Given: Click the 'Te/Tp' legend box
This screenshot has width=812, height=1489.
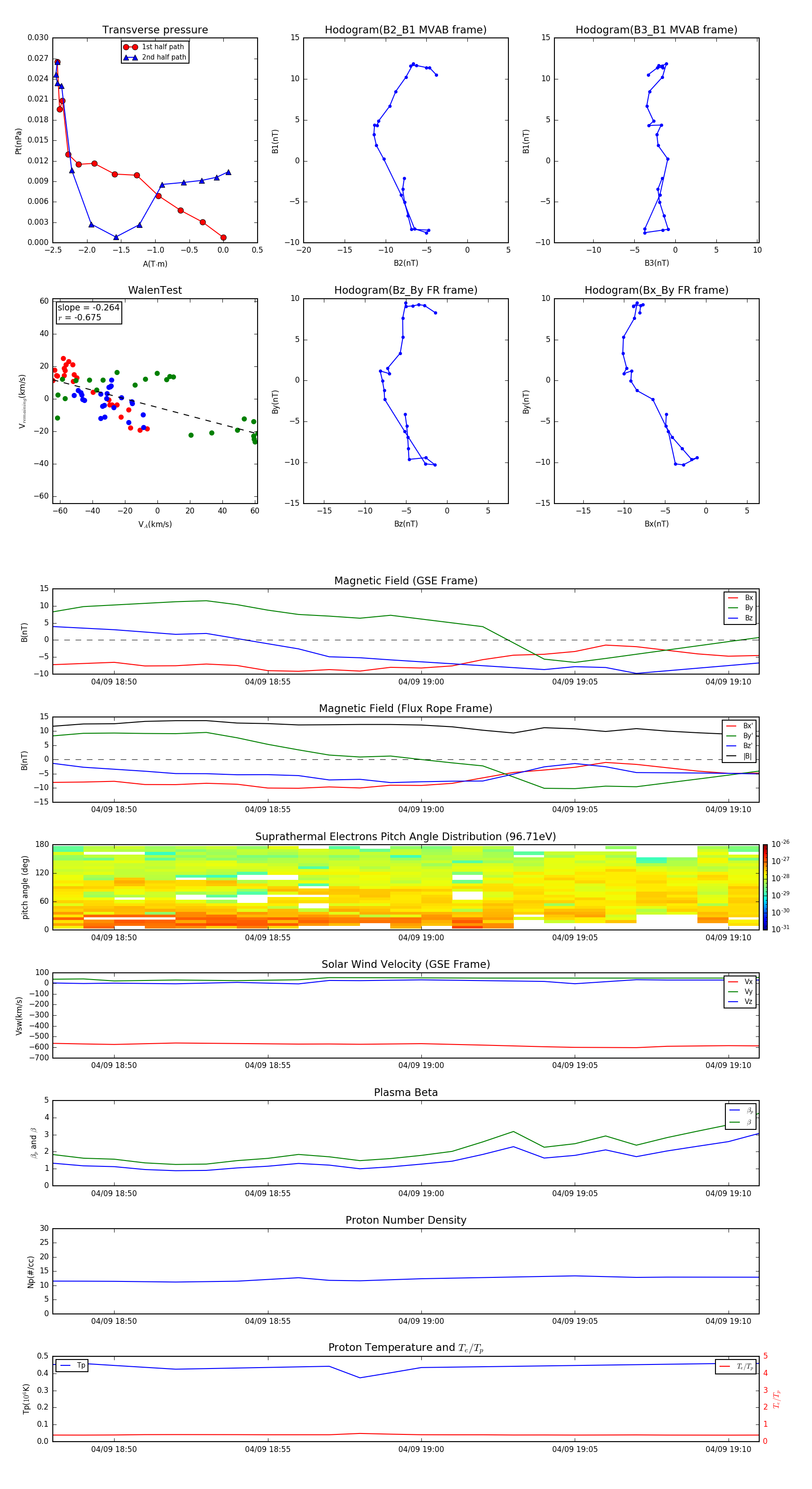Looking at the screenshot, I should point(736,1366).
